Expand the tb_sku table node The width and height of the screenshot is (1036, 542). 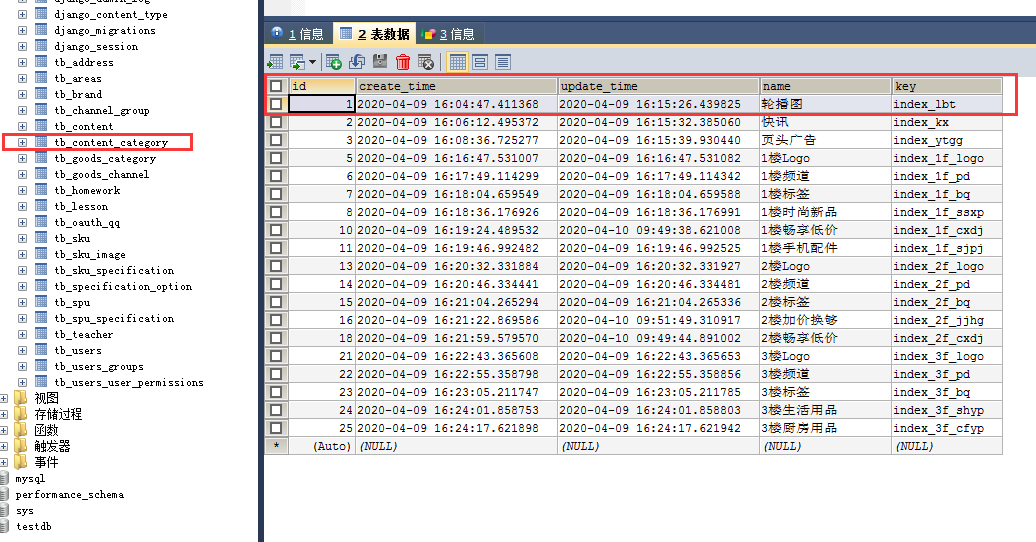[x=22, y=238]
